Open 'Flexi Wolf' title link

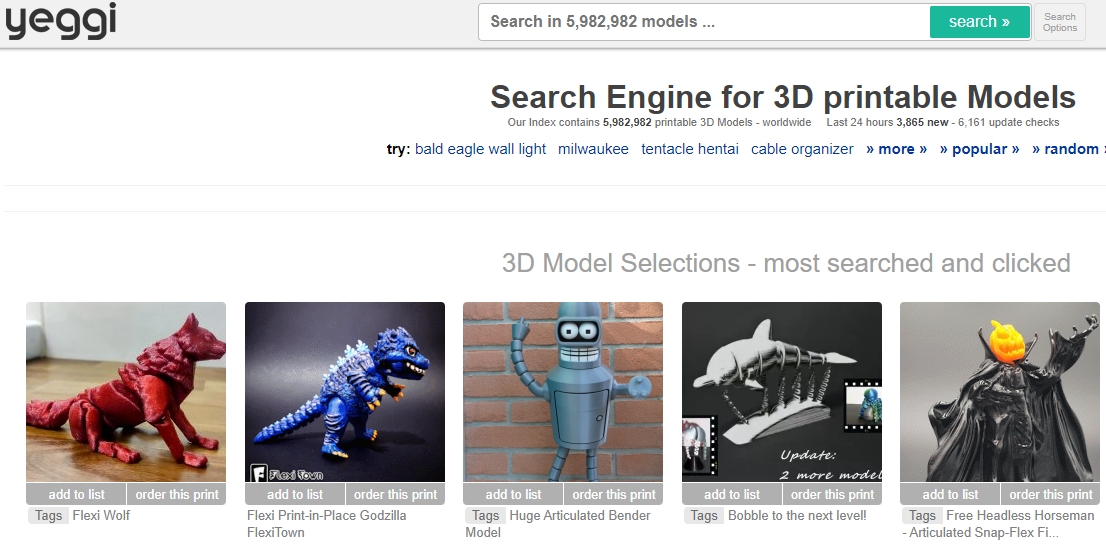(101, 516)
